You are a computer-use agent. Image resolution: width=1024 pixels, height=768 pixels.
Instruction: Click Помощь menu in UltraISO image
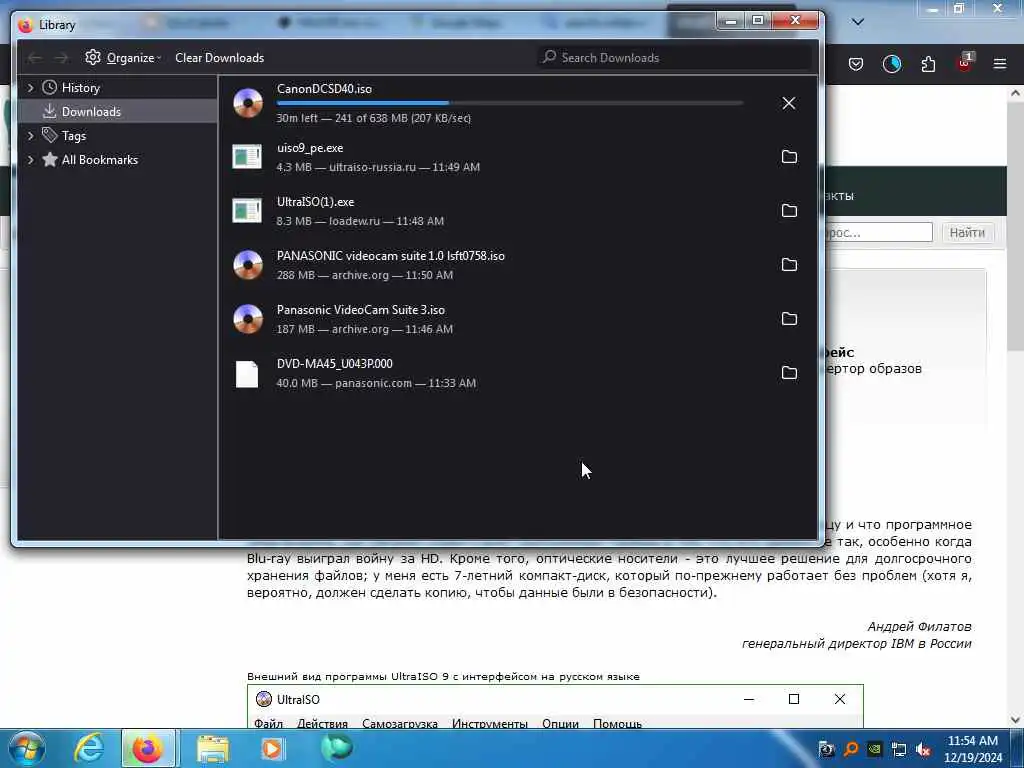point(617,723)
